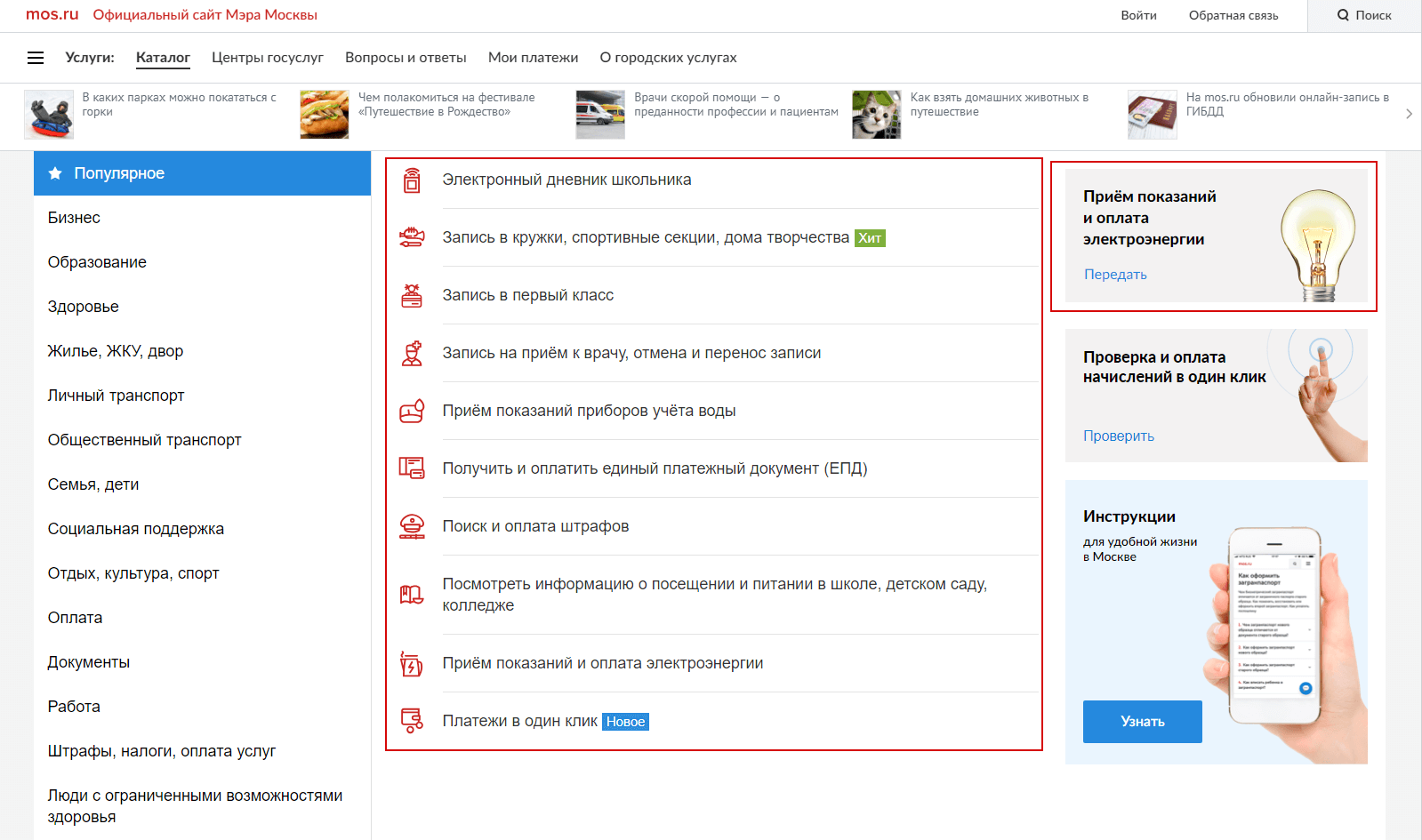1422x840 pixels.
Task: Click the unified payment document icon
Action: coord(412,468)
